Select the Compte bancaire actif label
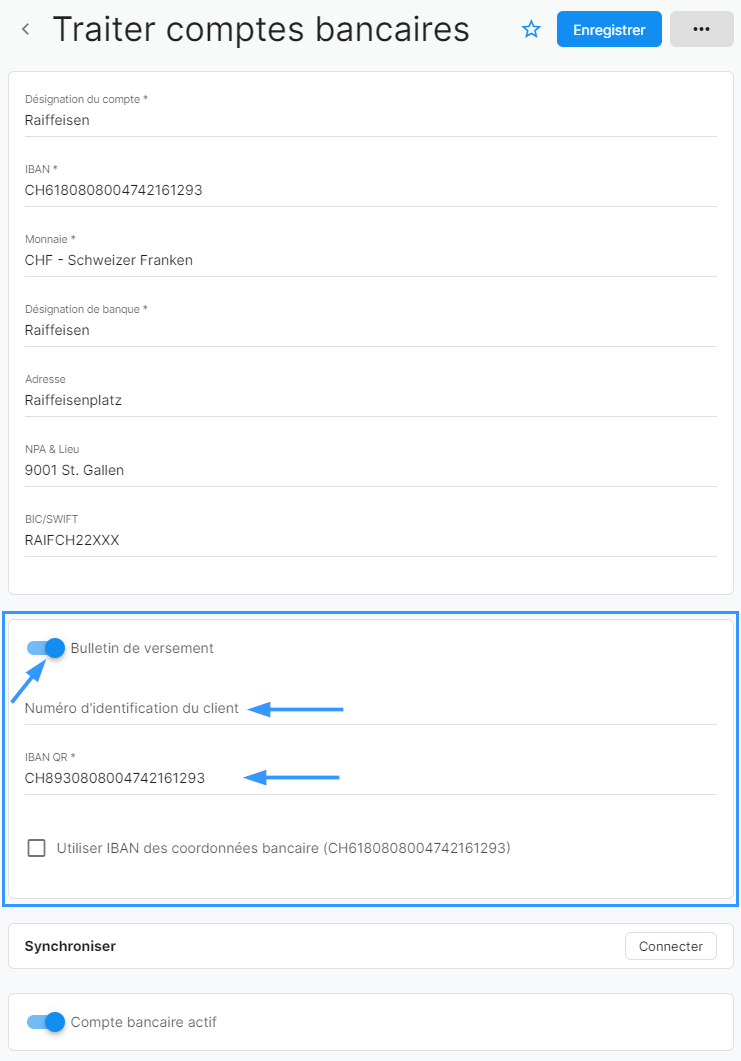This screenshot has width=741, height=1061. (x=143, y=1022)
